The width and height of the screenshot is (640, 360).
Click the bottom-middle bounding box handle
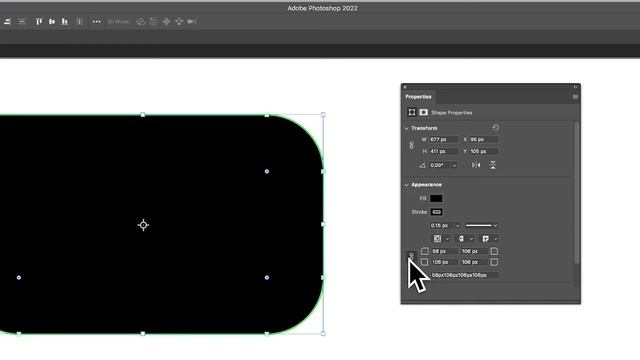(143, 333)
